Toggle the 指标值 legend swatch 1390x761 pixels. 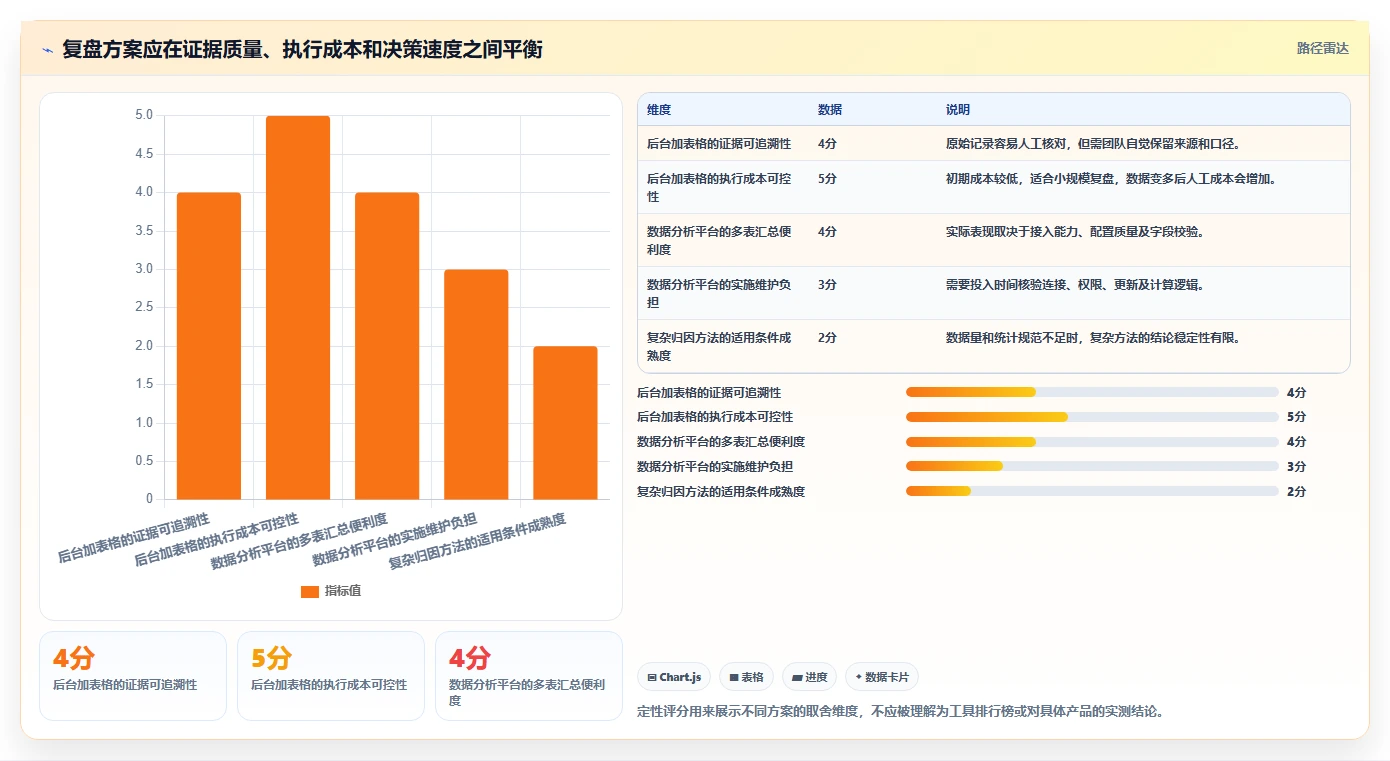pos(310,591)
